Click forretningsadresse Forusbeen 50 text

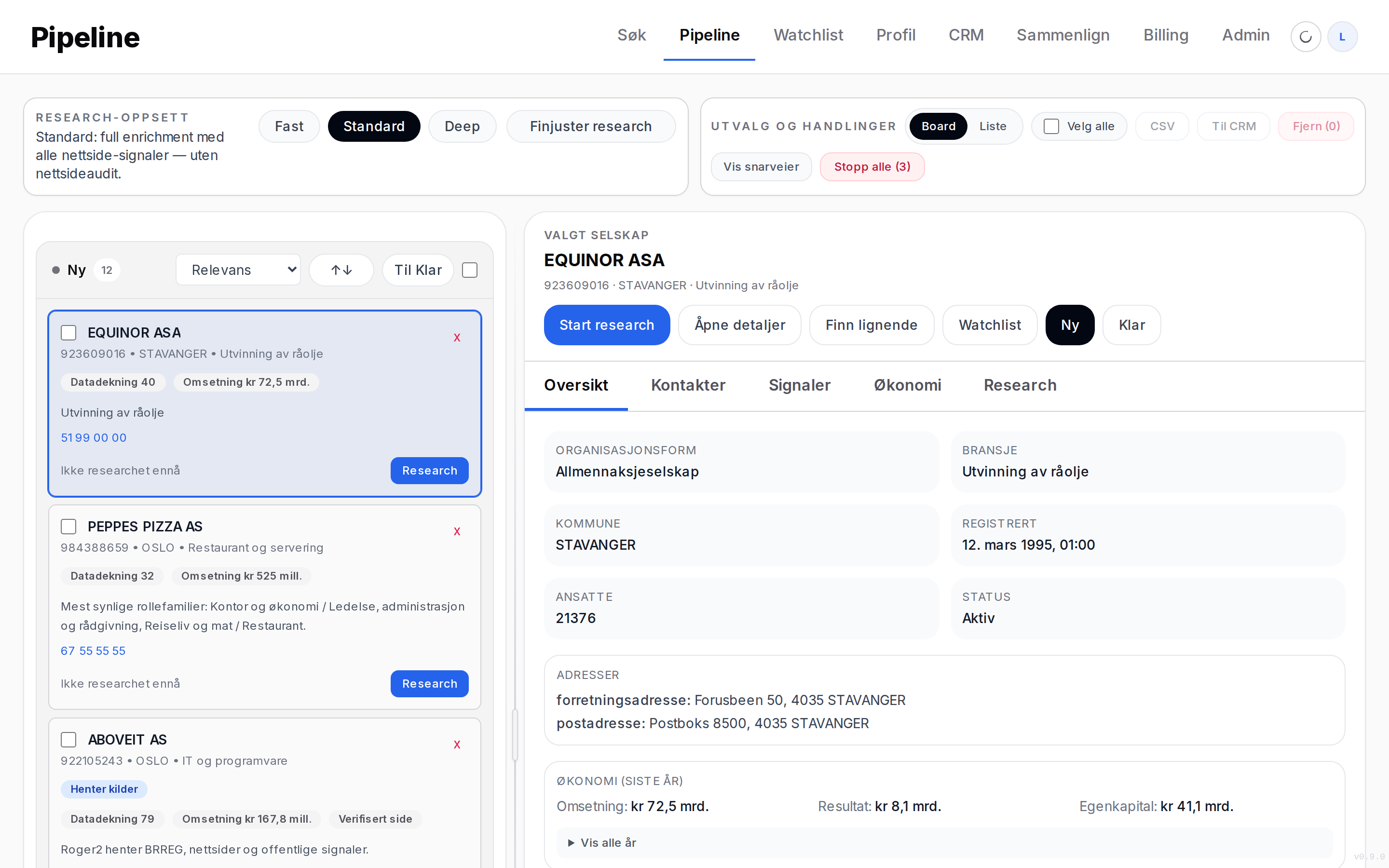pos(731,700)
